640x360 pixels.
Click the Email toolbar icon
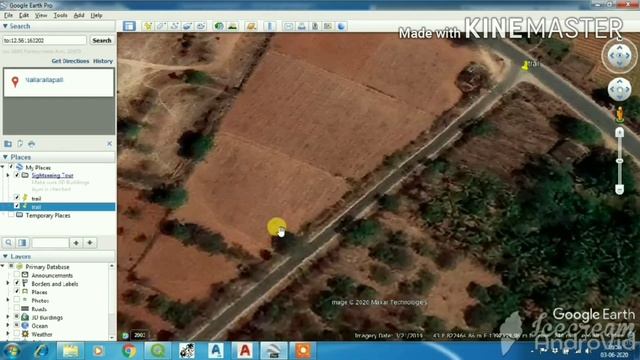coord(288,26)
